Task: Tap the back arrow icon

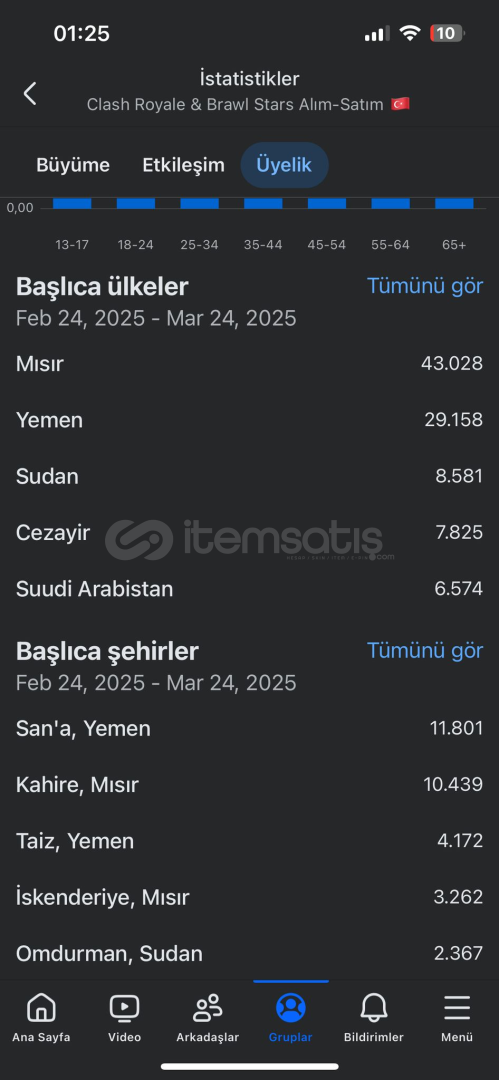Action: (30, 93)
